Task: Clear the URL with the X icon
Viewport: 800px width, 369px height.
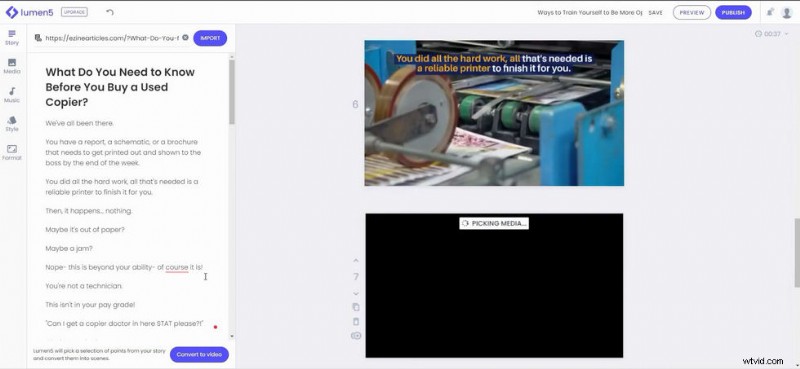Action: [185, 38]
